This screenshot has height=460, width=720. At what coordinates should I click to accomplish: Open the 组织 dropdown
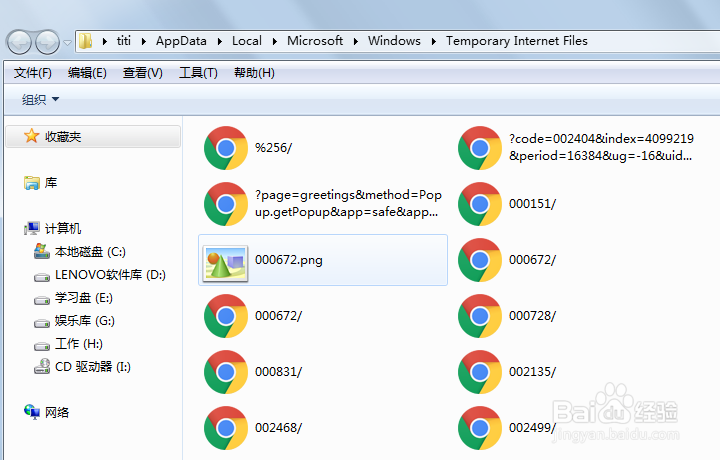40,99
